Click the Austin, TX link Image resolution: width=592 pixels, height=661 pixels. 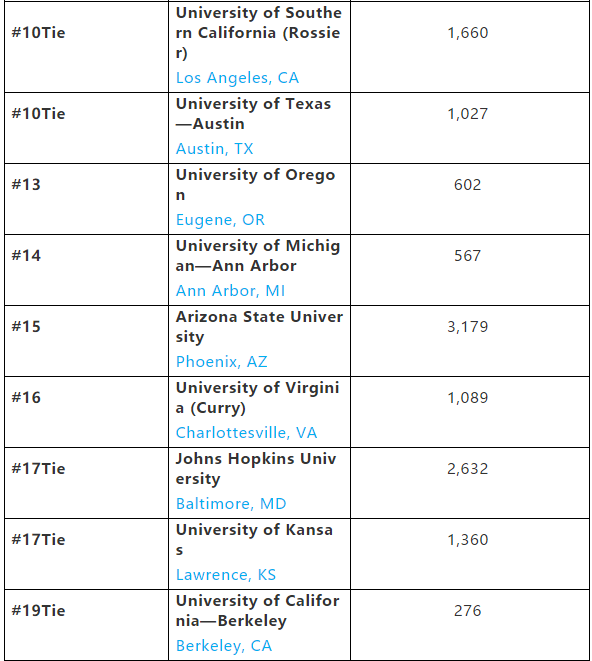coord(214,149)
